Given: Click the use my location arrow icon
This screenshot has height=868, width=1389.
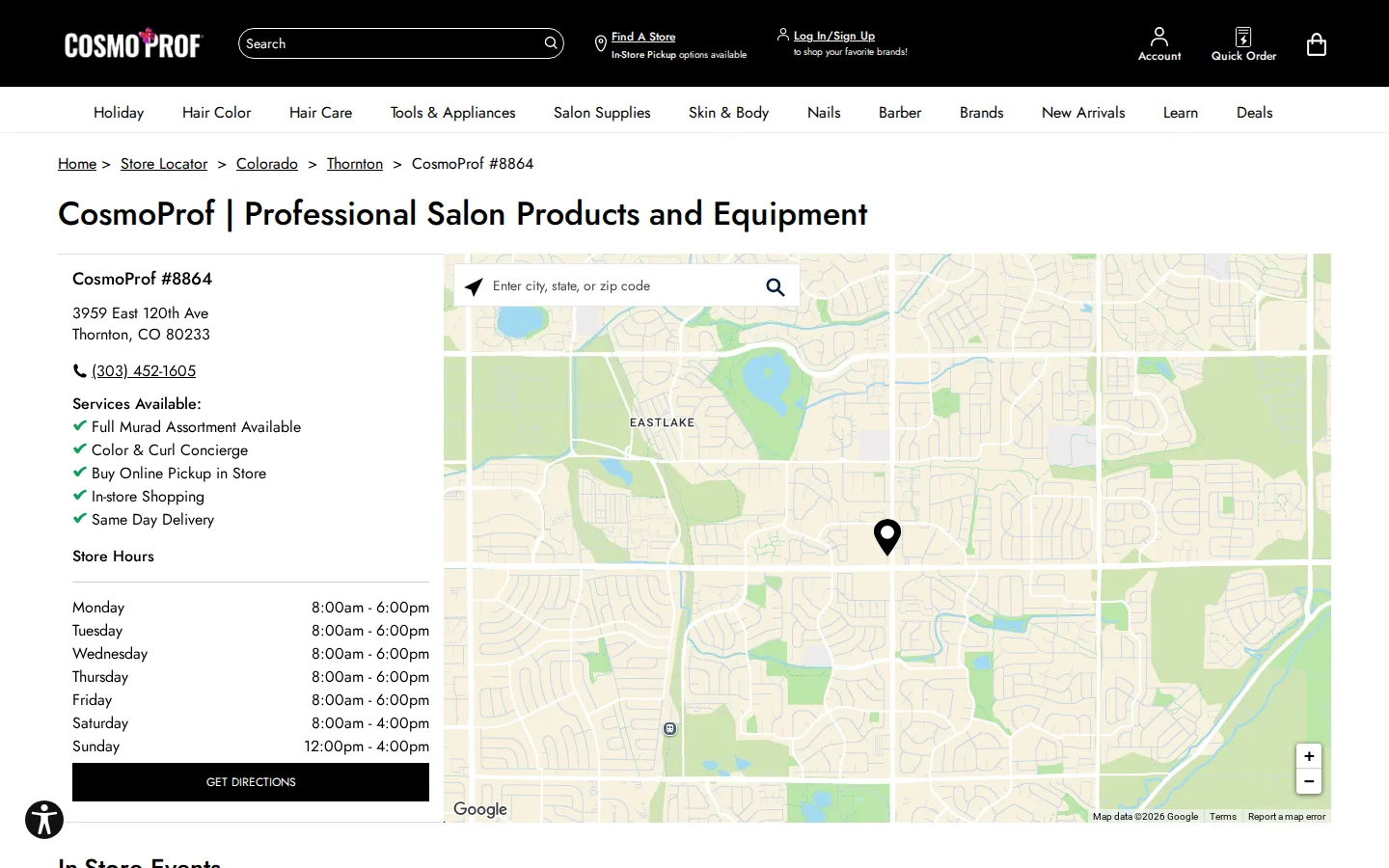Looking at the screenshot, I should 474,286.
